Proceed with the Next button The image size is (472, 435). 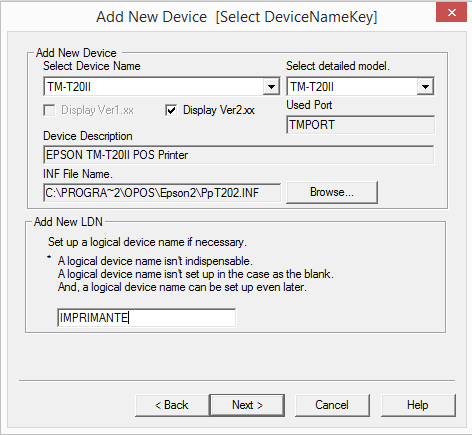247,405
